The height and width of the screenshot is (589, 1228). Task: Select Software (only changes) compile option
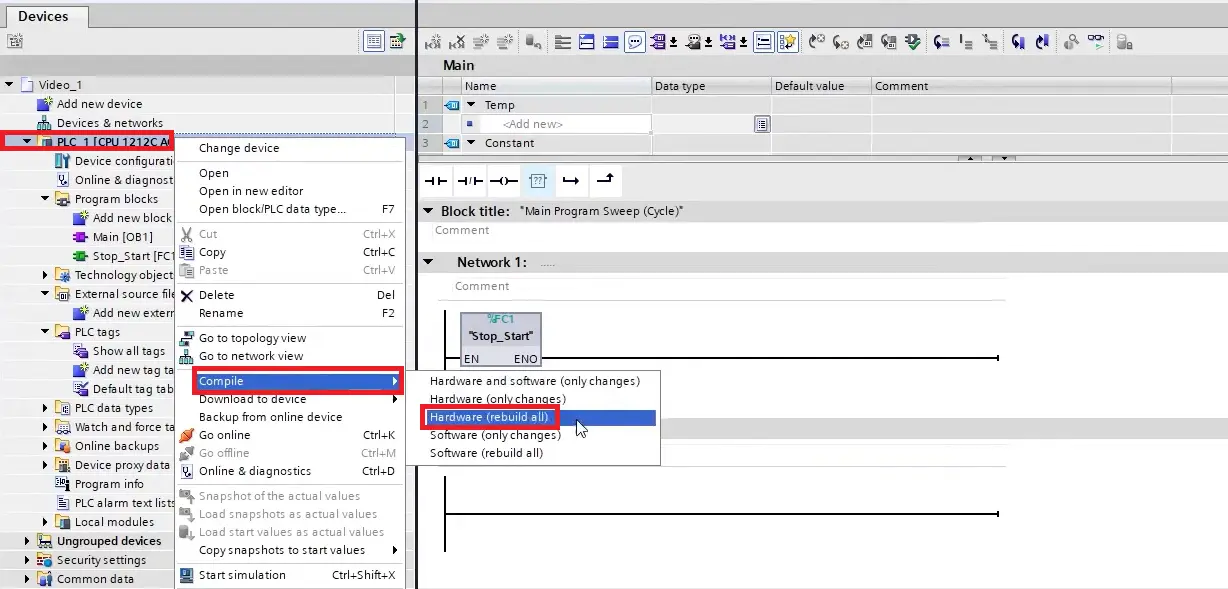pos(494,435)
